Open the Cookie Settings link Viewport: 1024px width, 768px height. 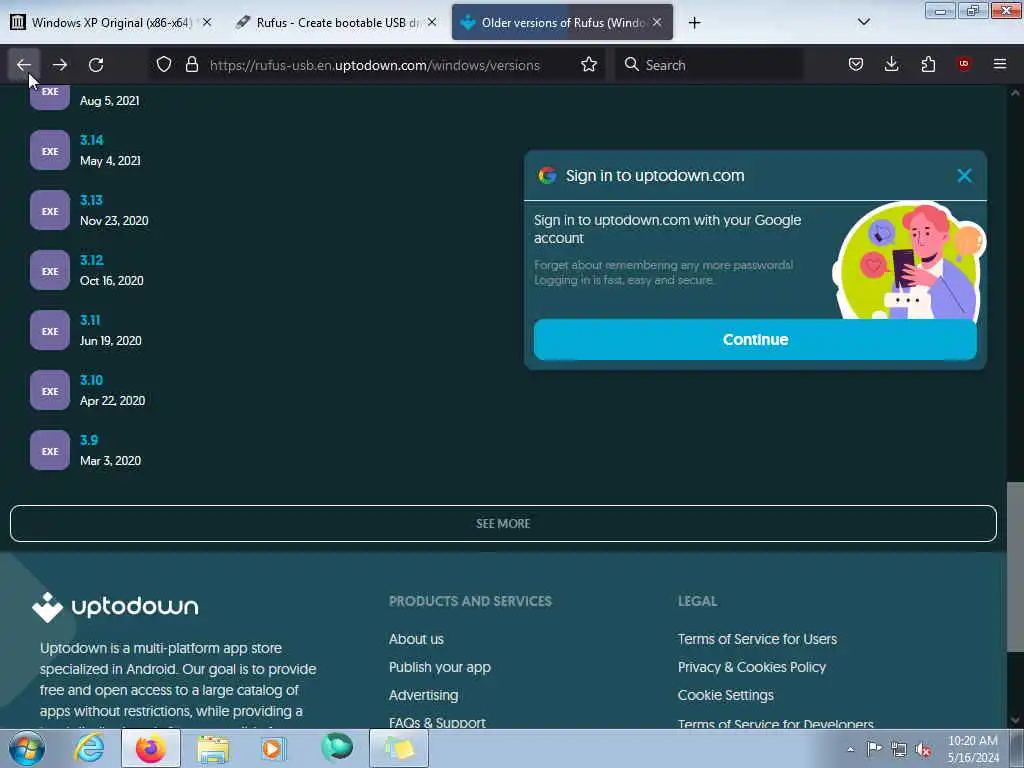[x=726, y=696]
